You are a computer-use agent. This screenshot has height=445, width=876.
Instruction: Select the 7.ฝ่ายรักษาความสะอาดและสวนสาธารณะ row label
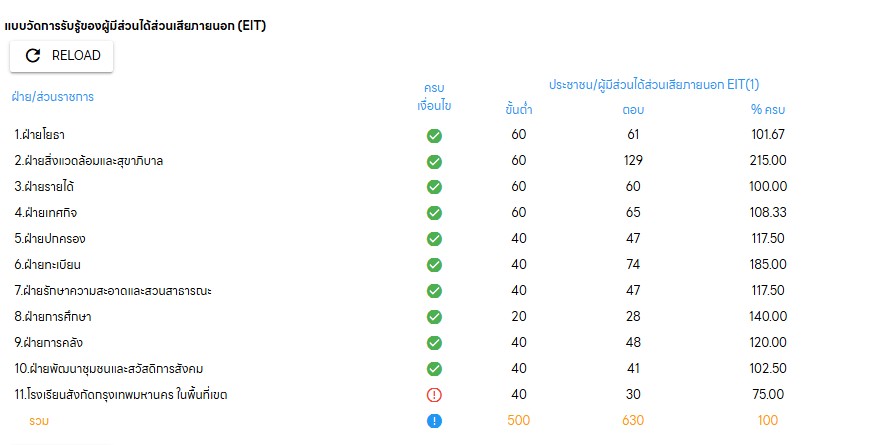pyautogui.click(x=113, y=291)
